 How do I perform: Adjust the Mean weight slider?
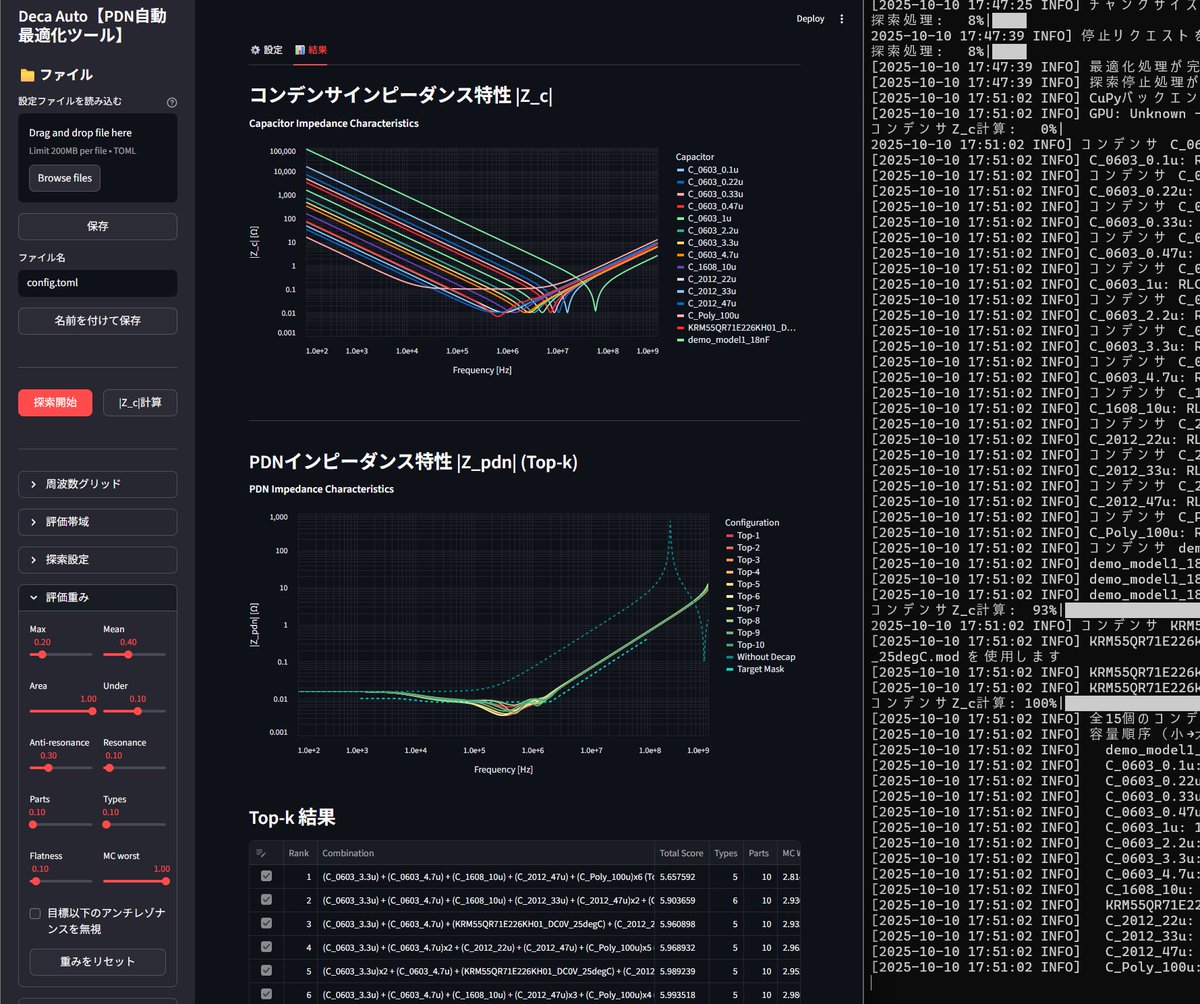point(128,654)
